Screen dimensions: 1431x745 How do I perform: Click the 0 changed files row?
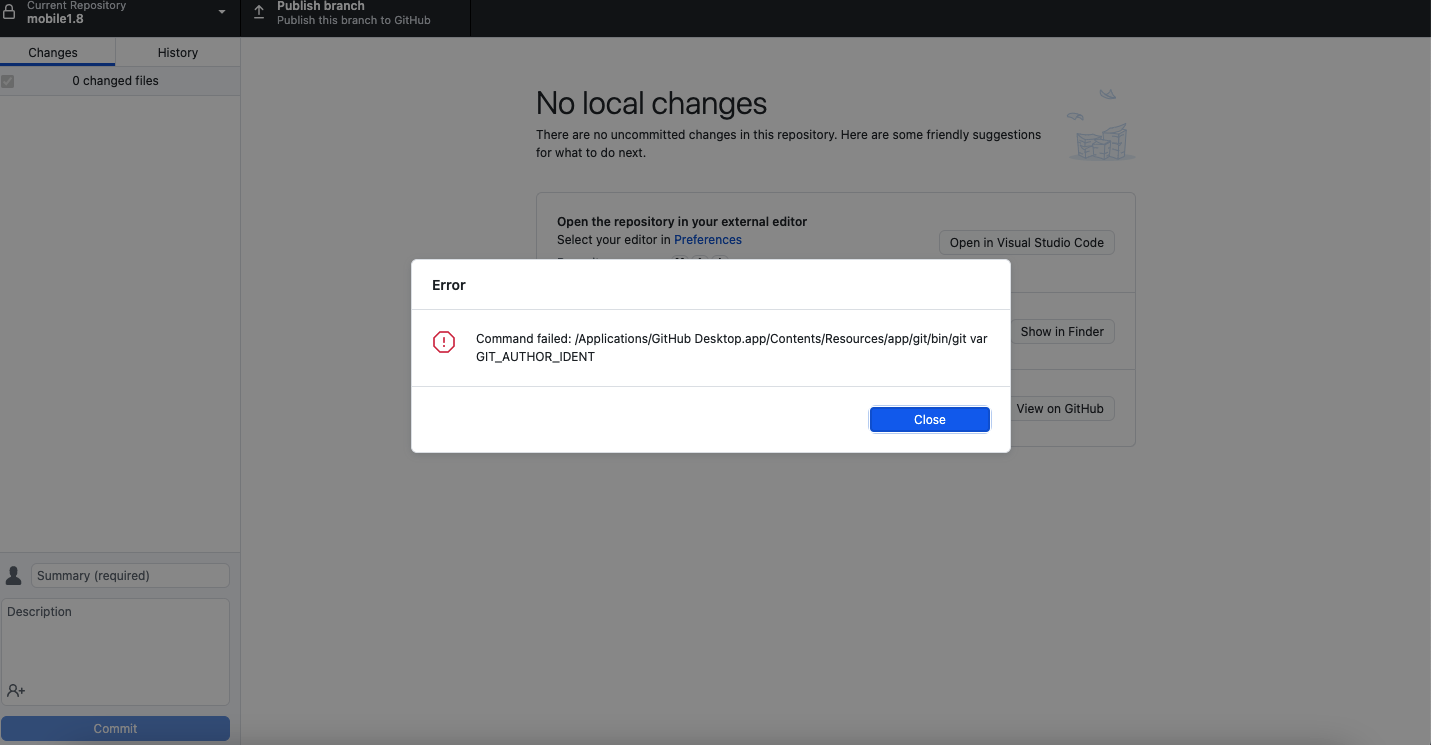click(116, 81)
